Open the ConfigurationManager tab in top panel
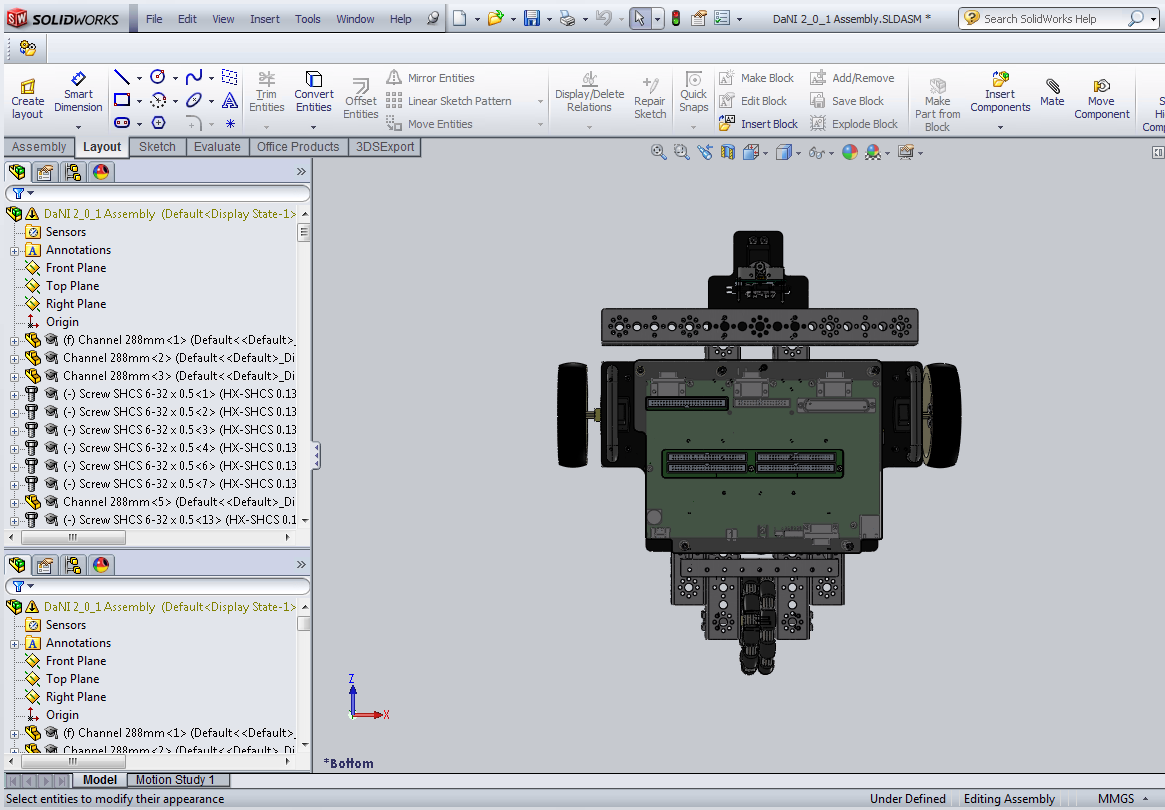1165x810 pixels. [73, 172]
